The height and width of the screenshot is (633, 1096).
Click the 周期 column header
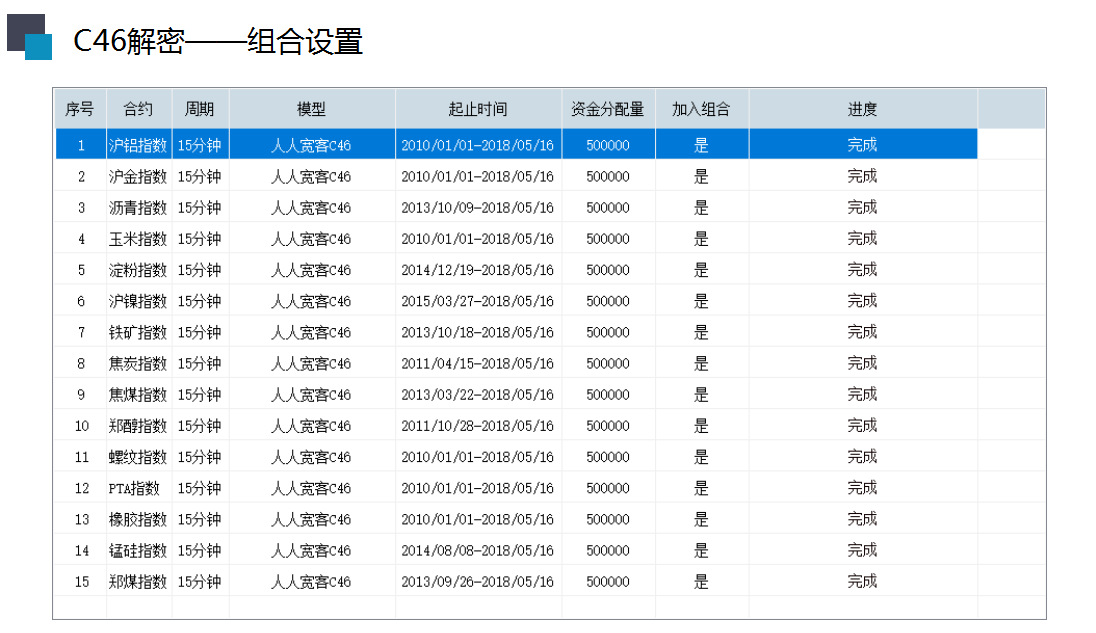200,109
